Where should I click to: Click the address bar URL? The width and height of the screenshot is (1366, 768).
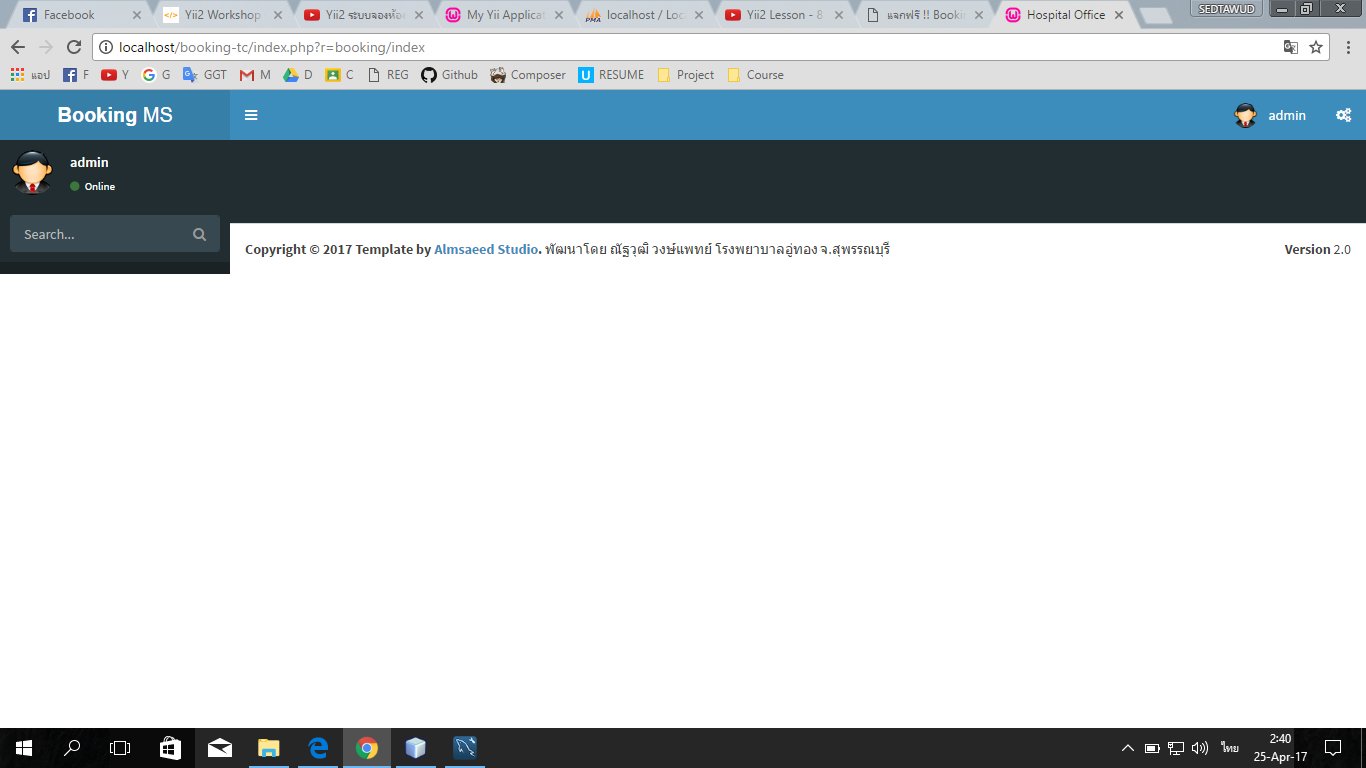(272, 47)
